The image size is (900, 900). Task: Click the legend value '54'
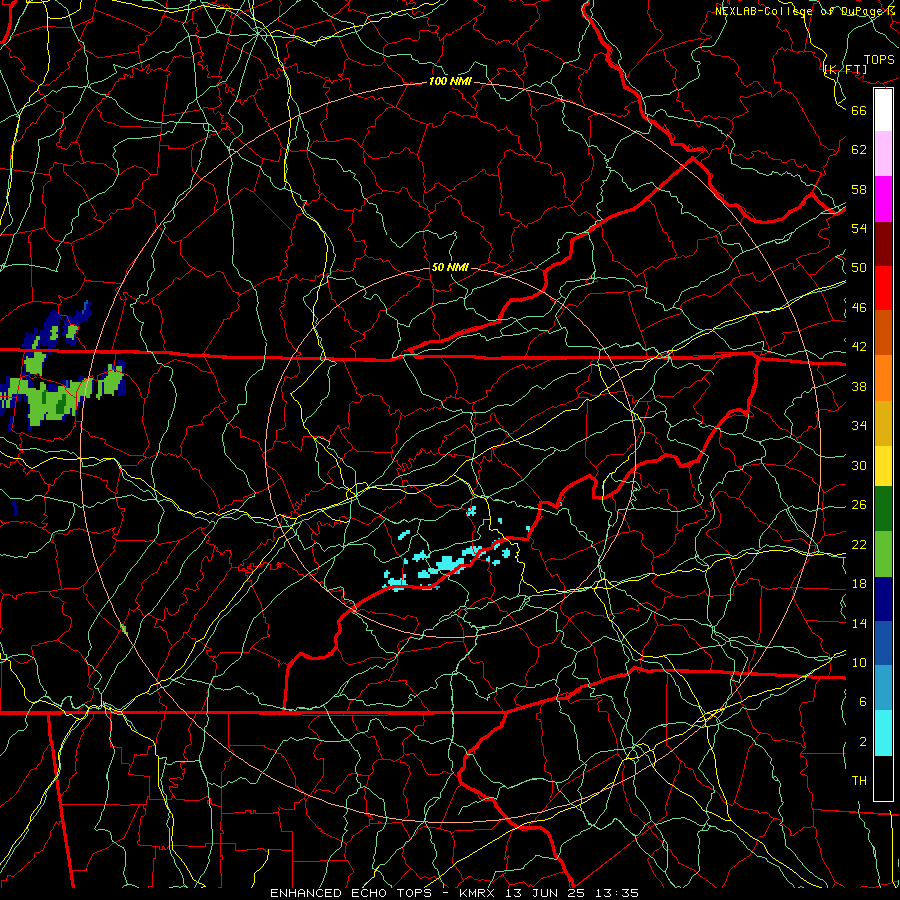[859, 228]
